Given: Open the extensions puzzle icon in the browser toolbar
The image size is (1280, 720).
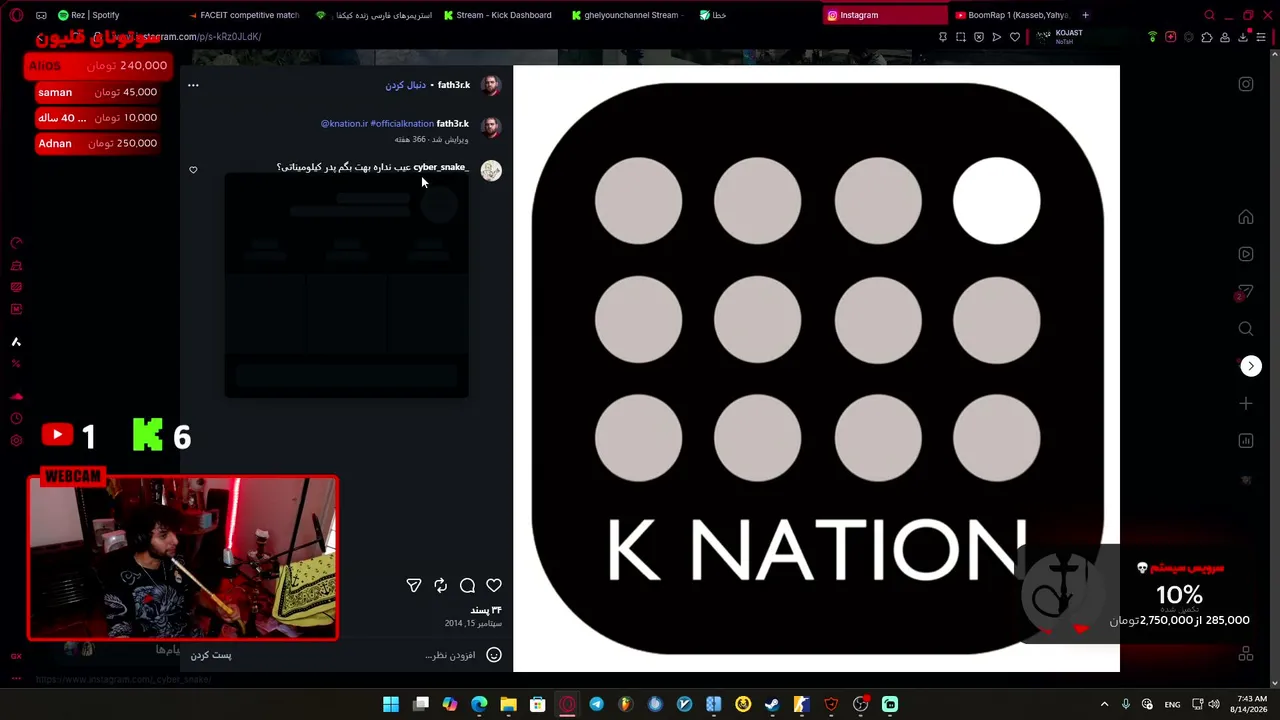Looking at the screenshot, I should [x=1207, y=37].
